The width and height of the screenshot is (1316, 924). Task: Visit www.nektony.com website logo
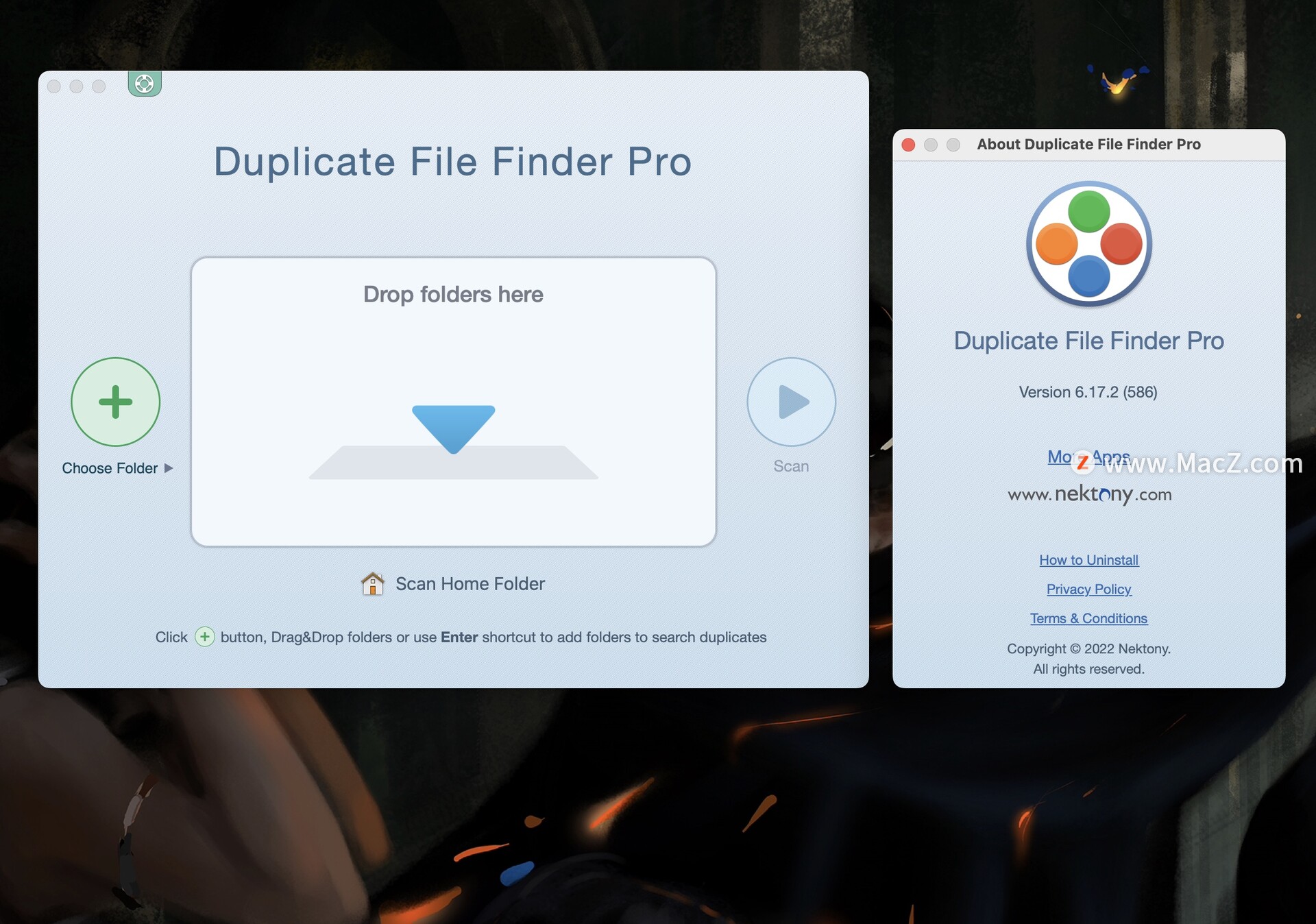click(1089, 494)
